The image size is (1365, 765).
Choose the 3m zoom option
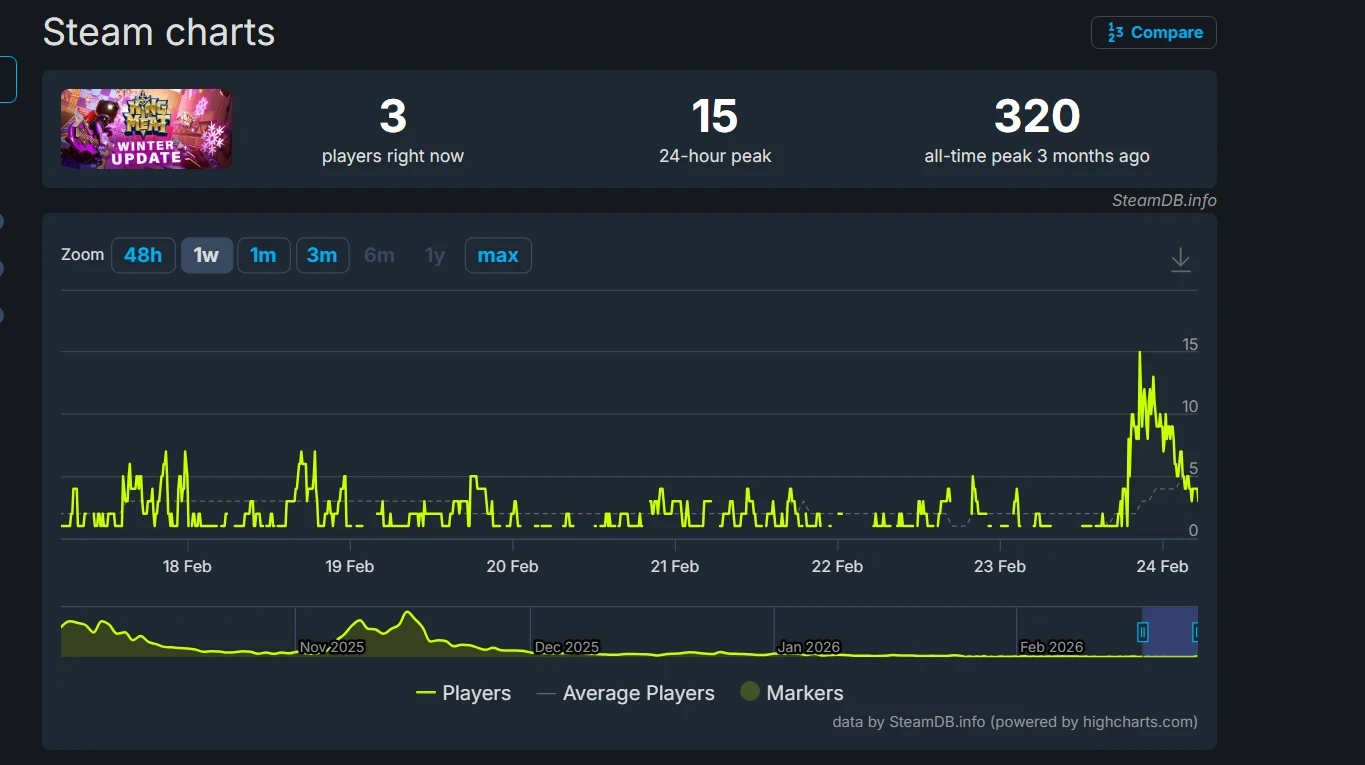322,255
